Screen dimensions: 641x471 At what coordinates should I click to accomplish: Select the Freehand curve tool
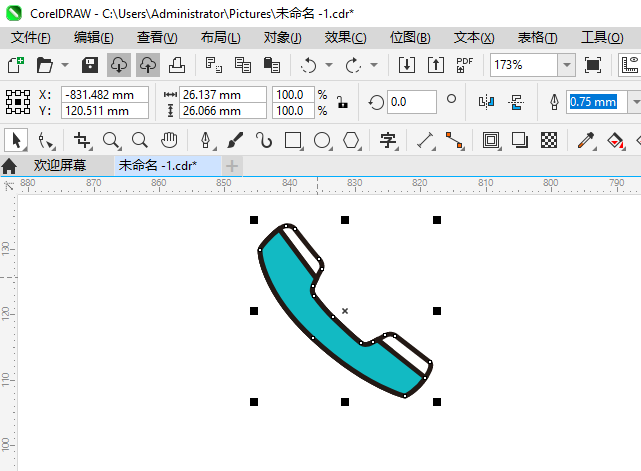[264, 141]
